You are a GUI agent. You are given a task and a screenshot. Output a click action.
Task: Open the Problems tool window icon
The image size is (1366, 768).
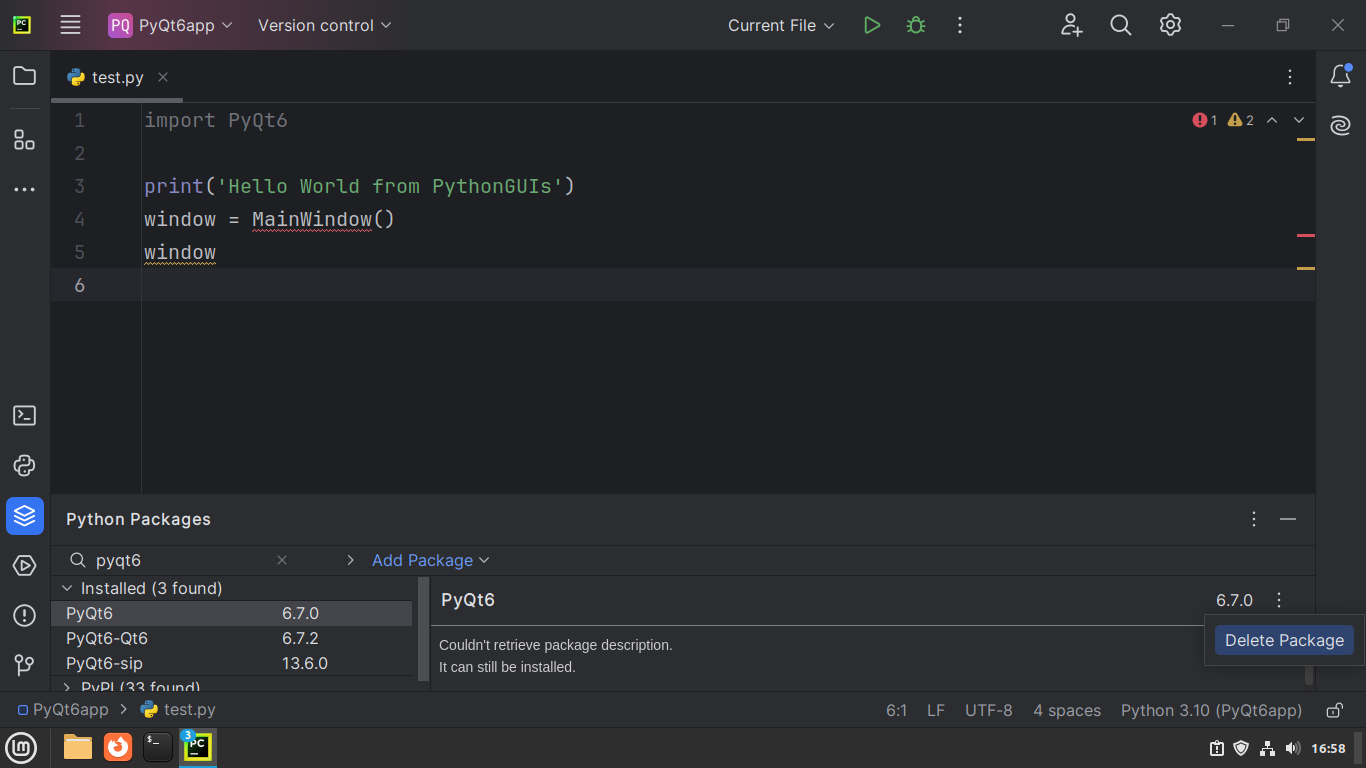click(x=25, y=615)
